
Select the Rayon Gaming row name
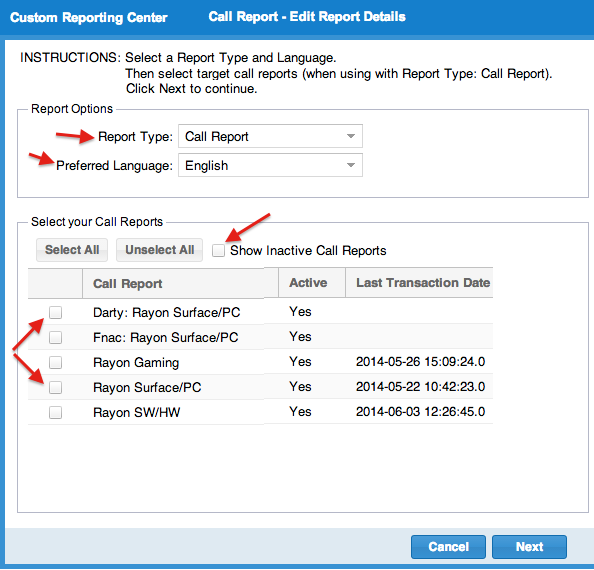[x=136, y=362]
